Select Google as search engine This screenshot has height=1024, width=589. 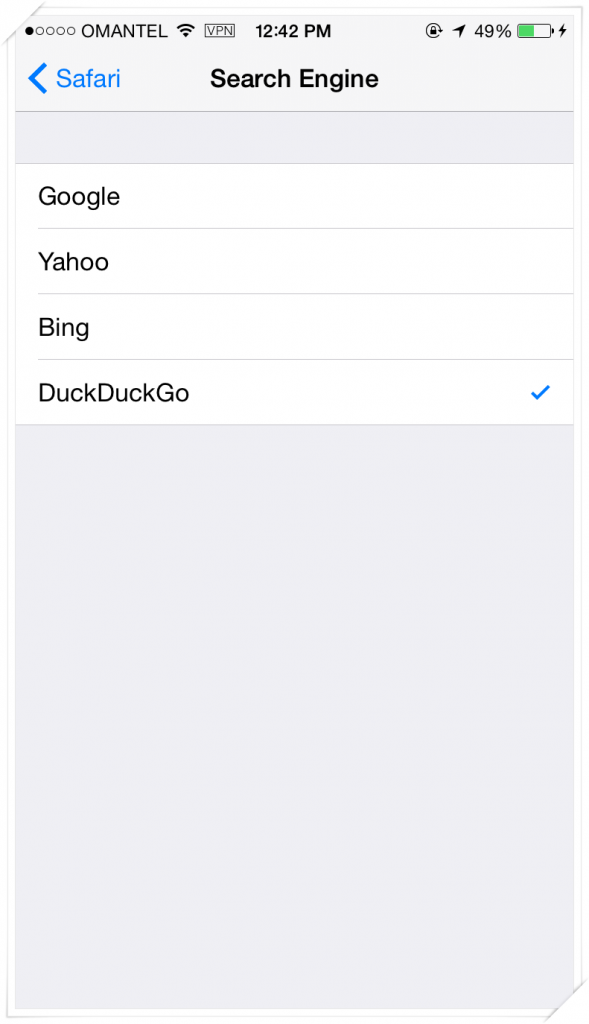pos(294,196)
